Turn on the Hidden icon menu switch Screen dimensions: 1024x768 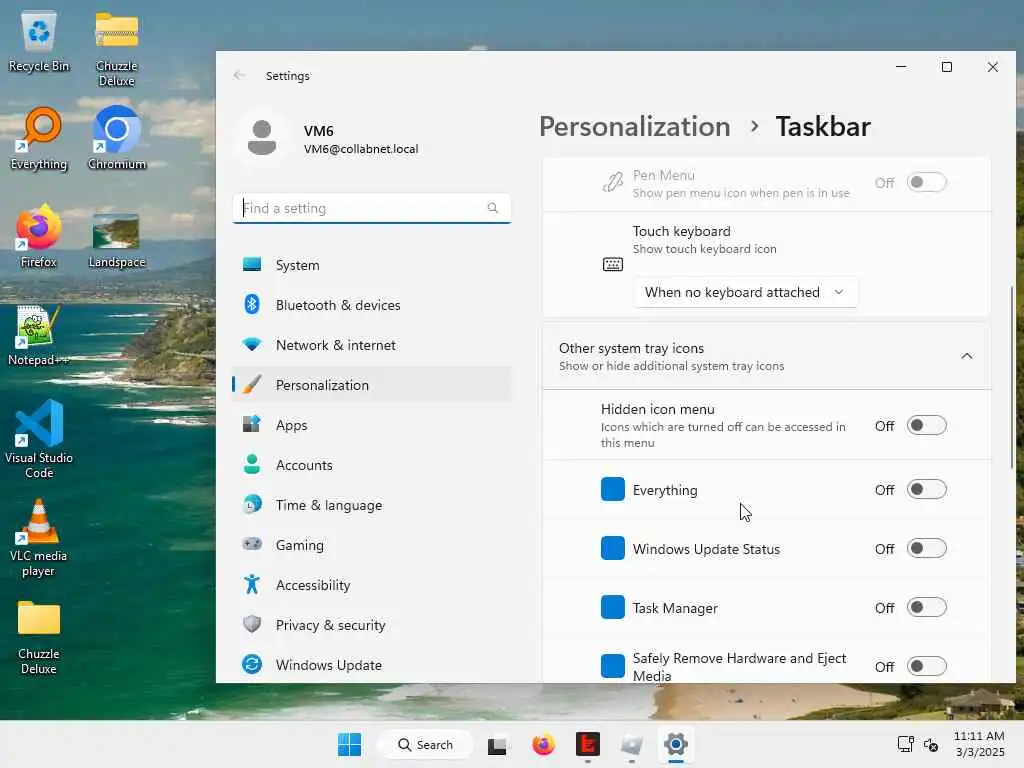click(926, 426)
